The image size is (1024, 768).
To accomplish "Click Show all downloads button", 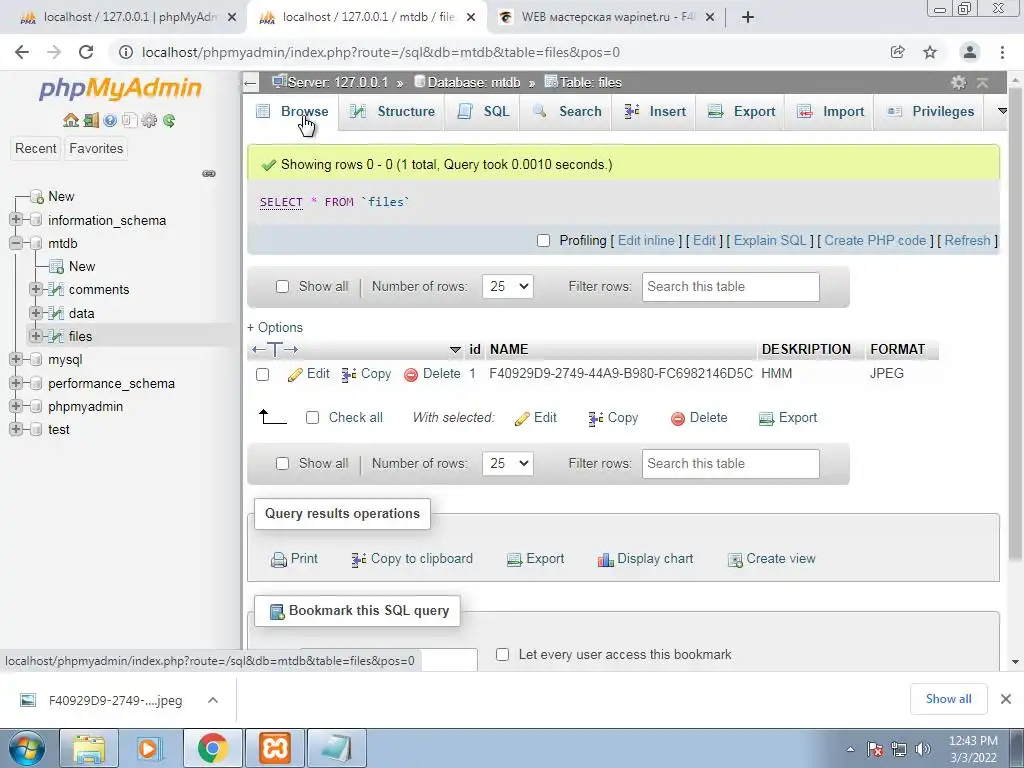I will (x=948, y=699).
